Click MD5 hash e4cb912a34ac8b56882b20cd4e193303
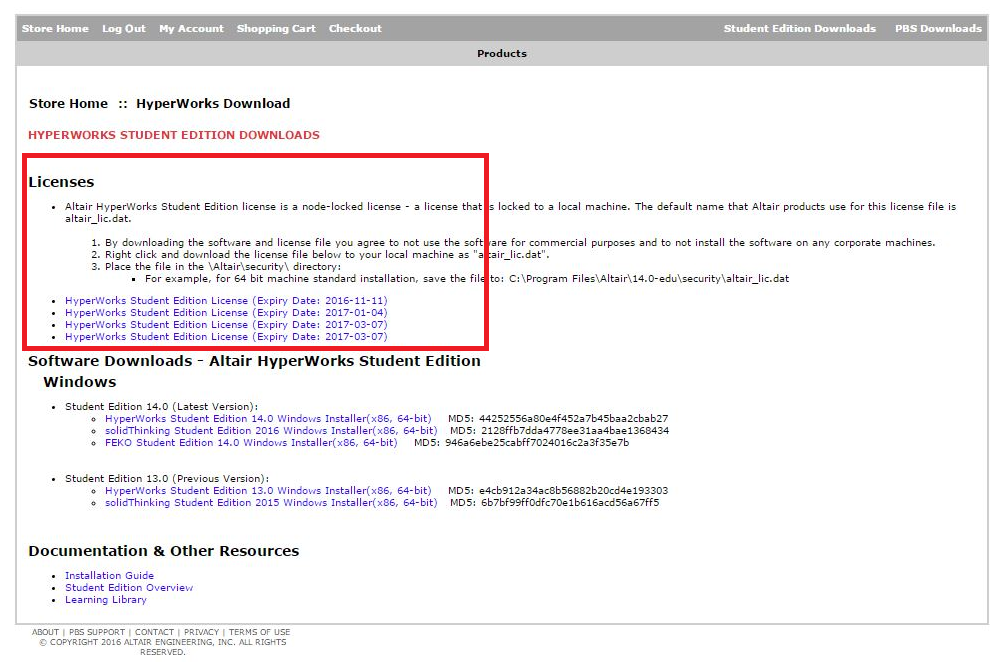 [x=574, y=490]
